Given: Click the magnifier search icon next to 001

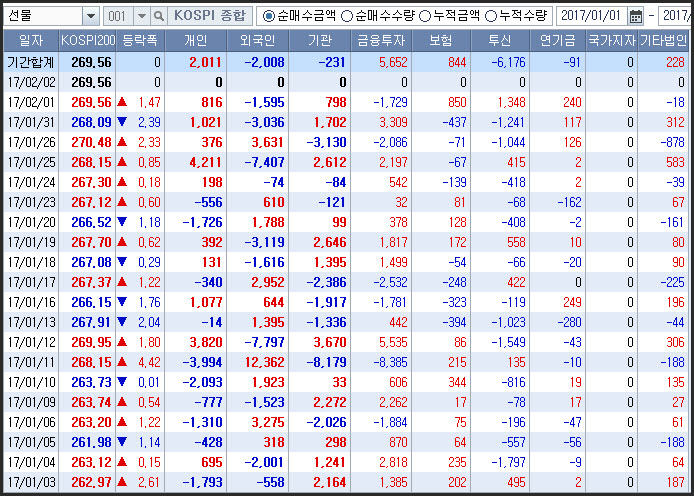Looking at the screenshot, I should coord(158,16).
